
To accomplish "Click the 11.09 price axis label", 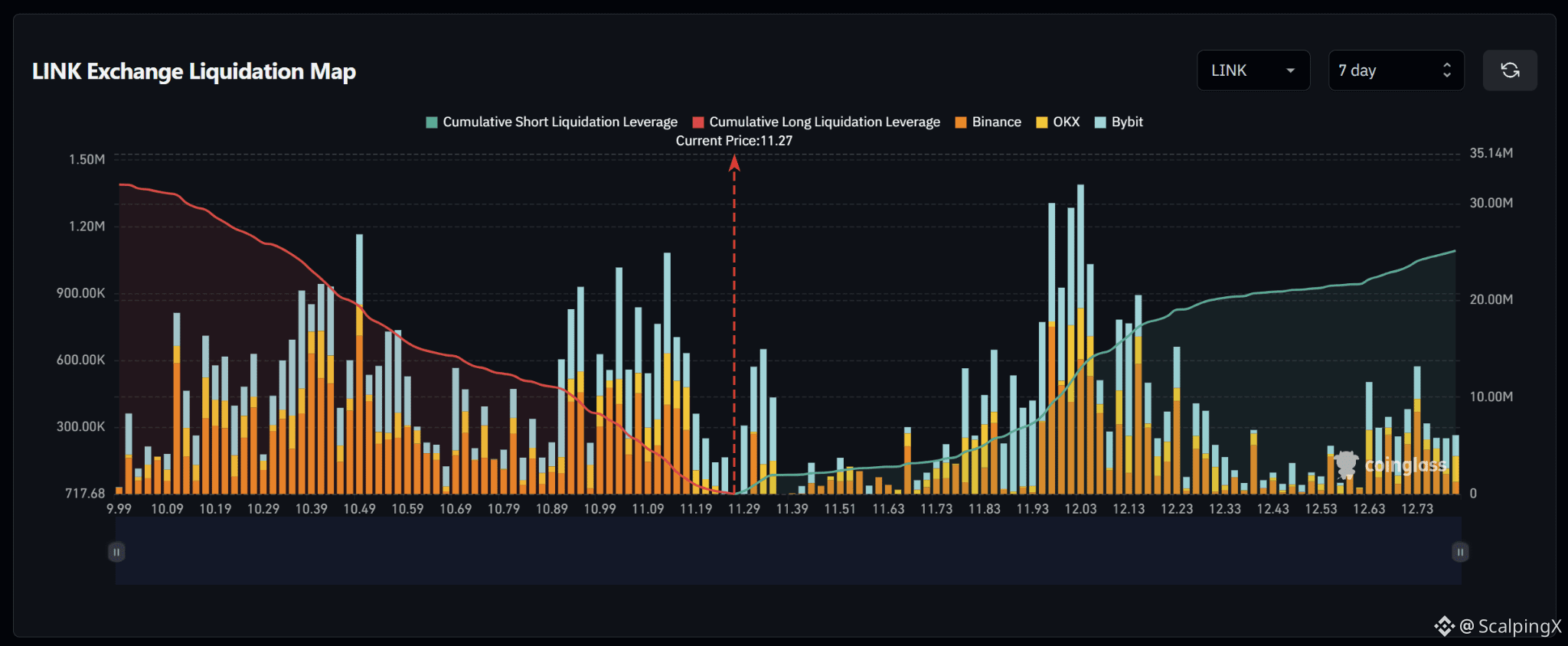I will [648, 509].
